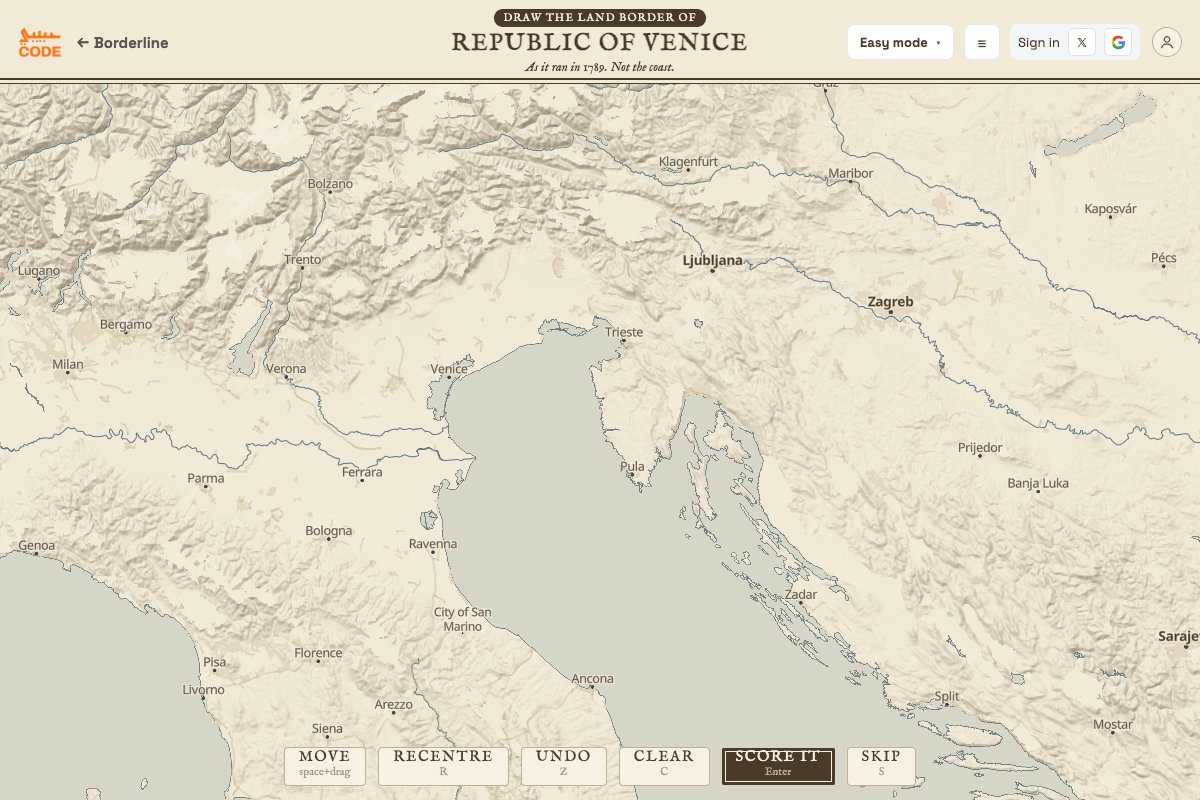Click the Venice city label on map
The height and width of the screenshot is (800, 1200).
click(x=449, y=369)
